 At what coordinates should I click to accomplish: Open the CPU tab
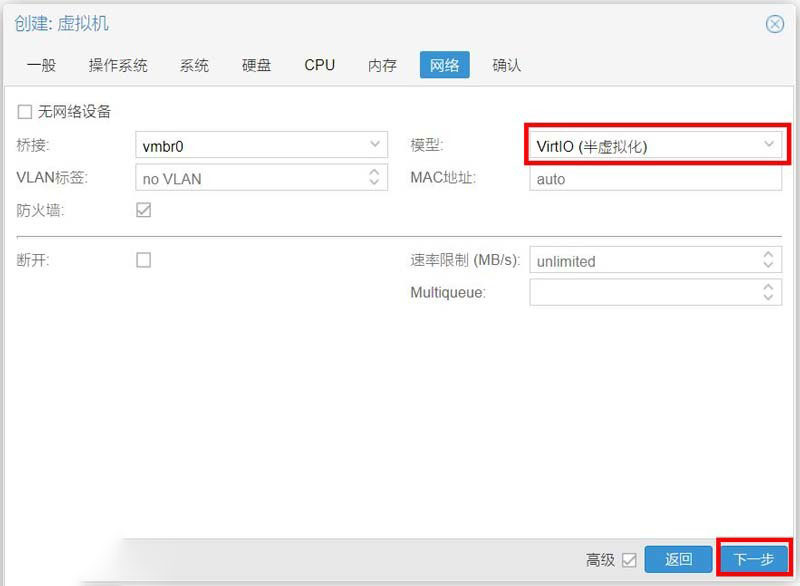(319, 65)
